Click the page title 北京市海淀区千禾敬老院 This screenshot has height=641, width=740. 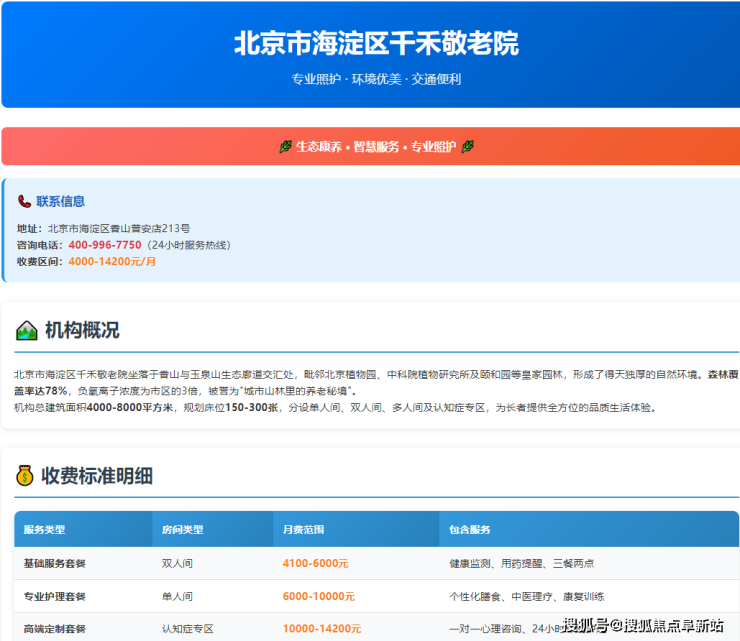376,44
